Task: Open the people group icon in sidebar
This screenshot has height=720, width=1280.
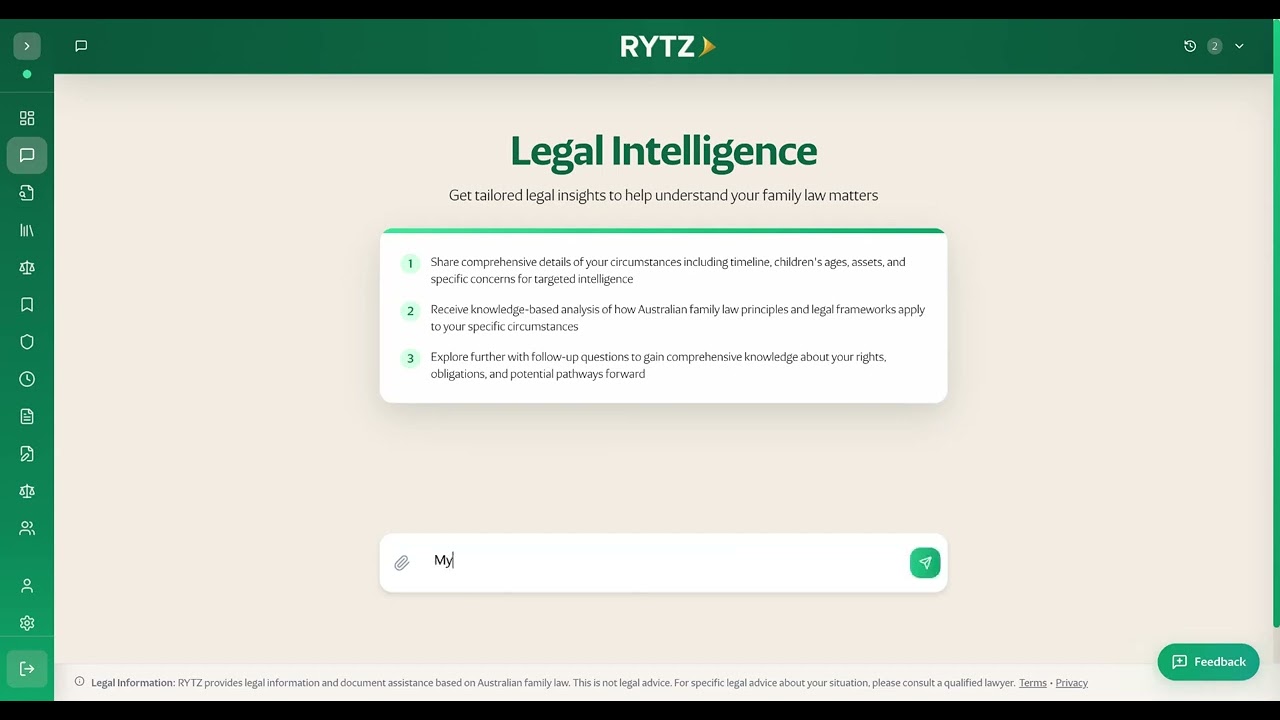Action: pos(27,528)
